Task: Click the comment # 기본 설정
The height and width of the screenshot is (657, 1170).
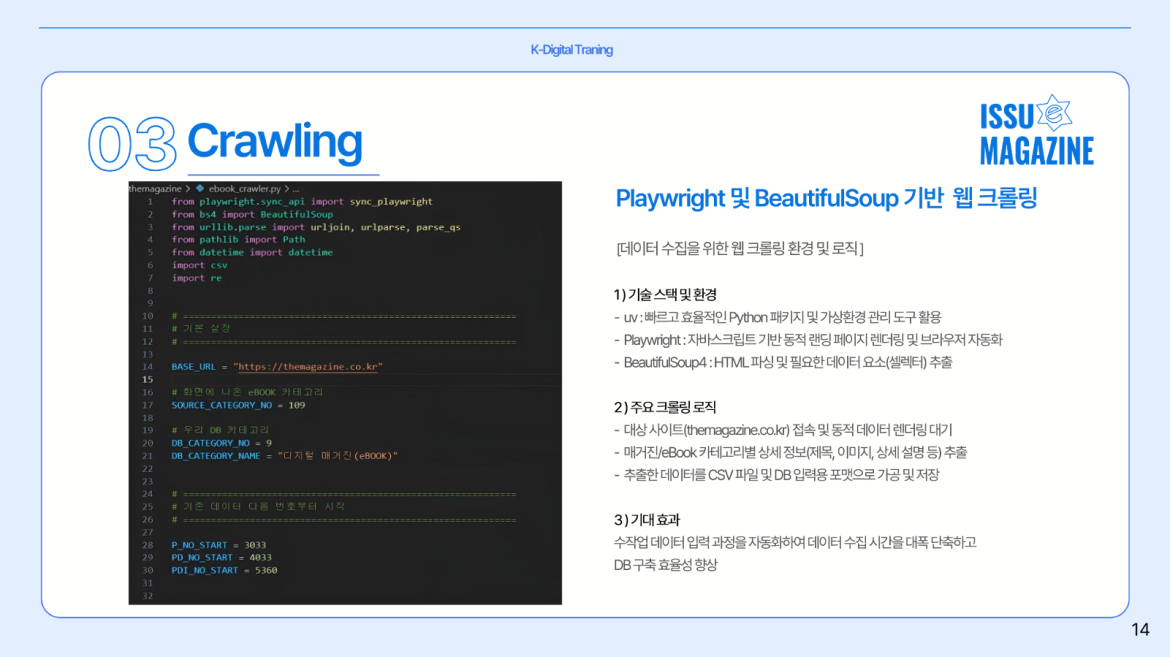Action: point(201,328)
